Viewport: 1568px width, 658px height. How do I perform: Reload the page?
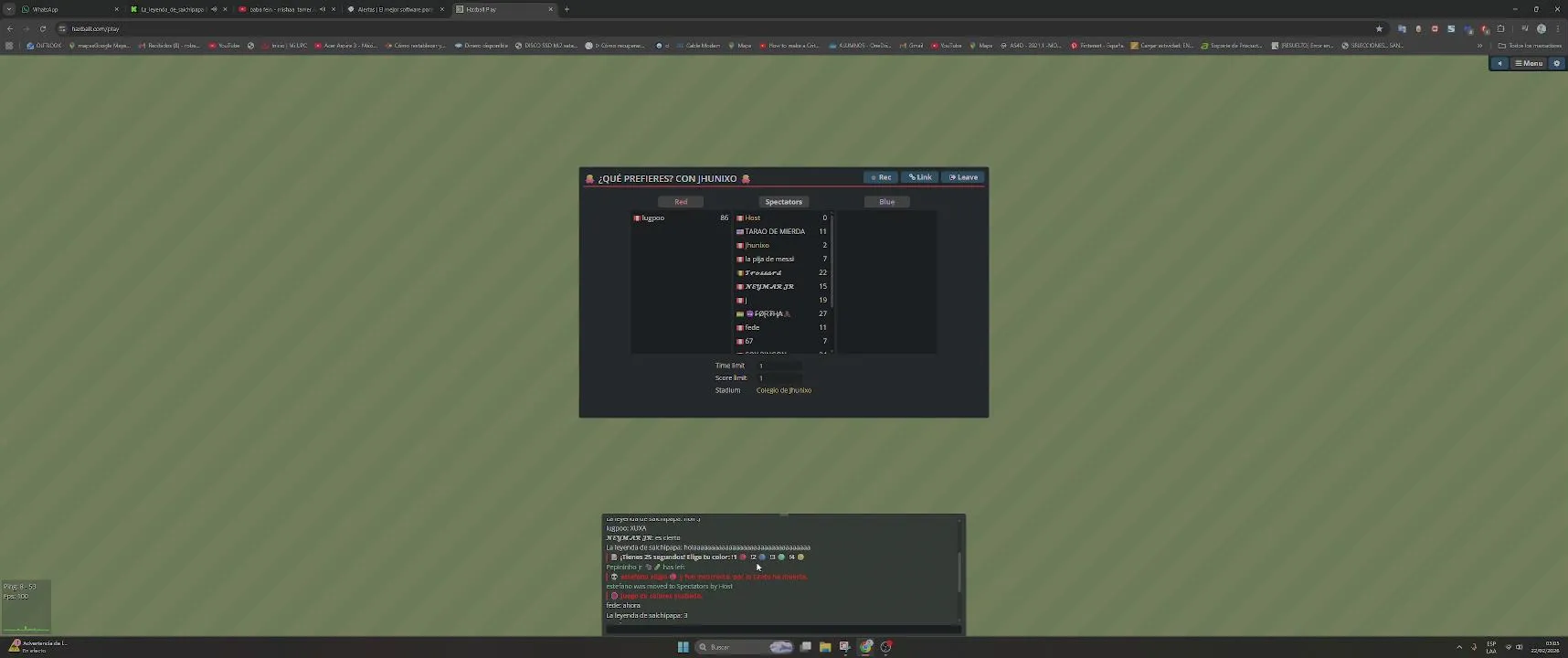click(x=43, y=28)
